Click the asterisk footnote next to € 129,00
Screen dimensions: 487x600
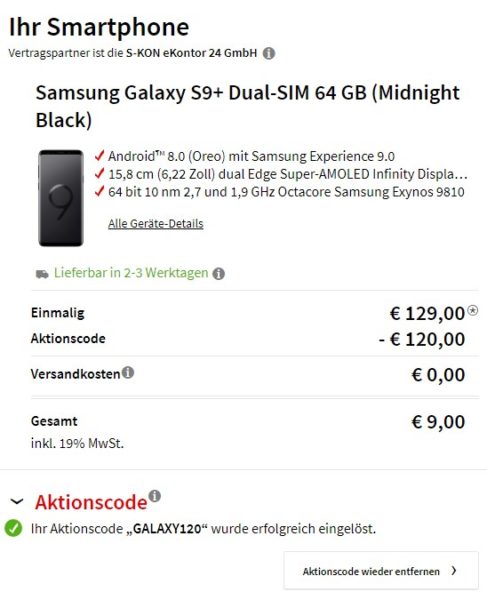pyautogui.click(x=473, y=310)
